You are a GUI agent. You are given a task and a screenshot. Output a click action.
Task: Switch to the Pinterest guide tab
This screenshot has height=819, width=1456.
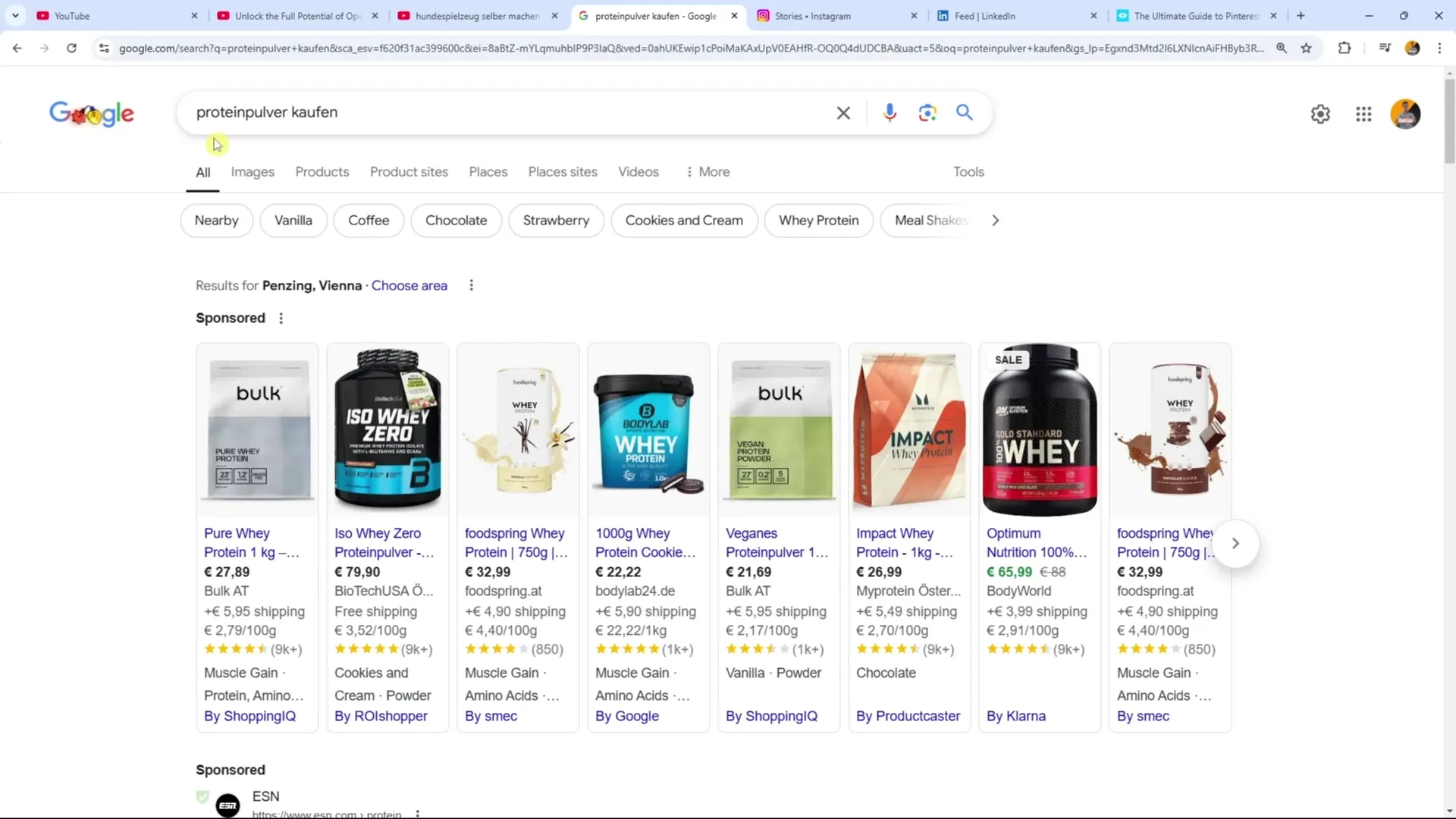(x=1197, y=15)
